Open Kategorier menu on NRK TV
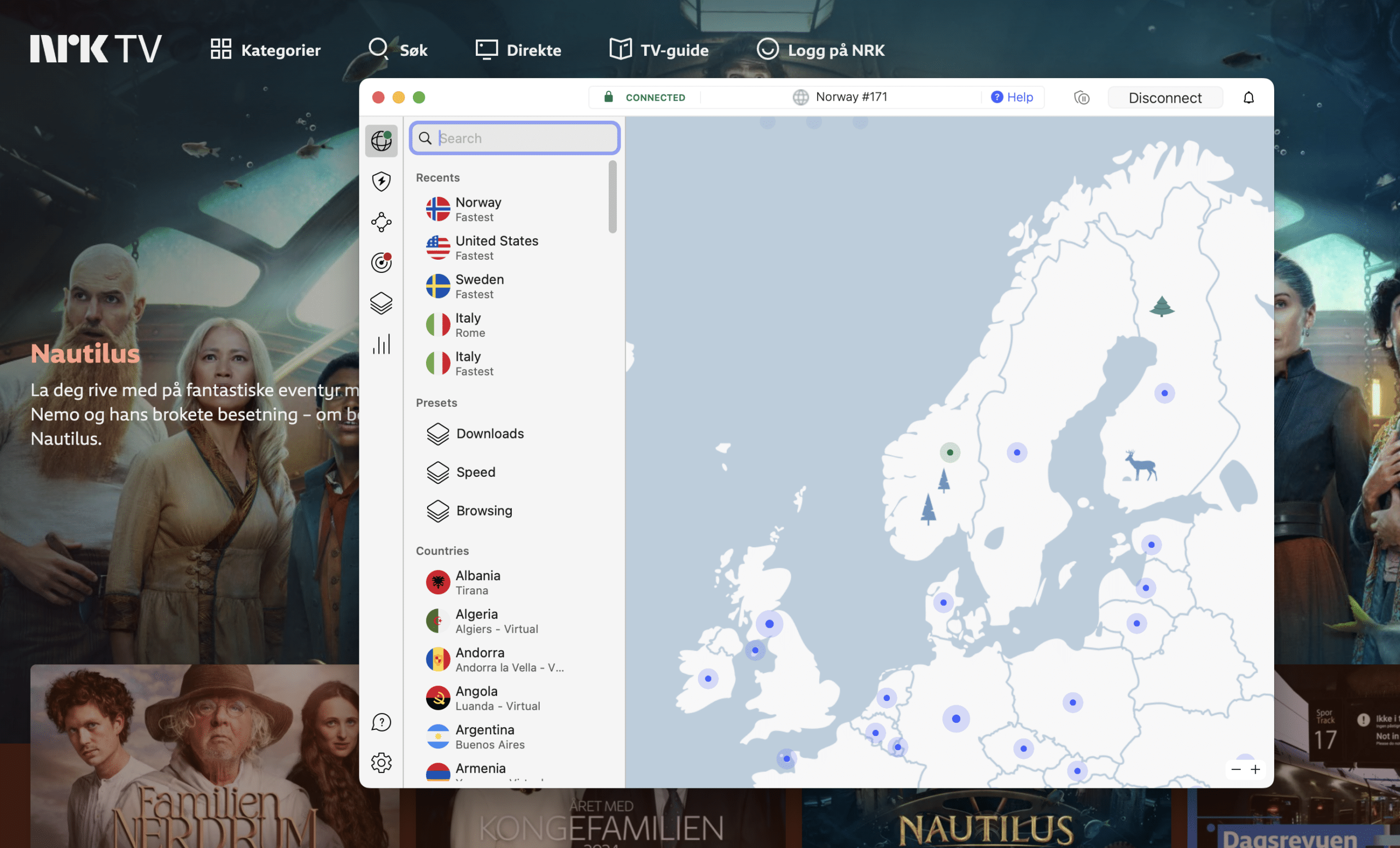This screenshot has width=1400, height=848. [x=265, y=50]
